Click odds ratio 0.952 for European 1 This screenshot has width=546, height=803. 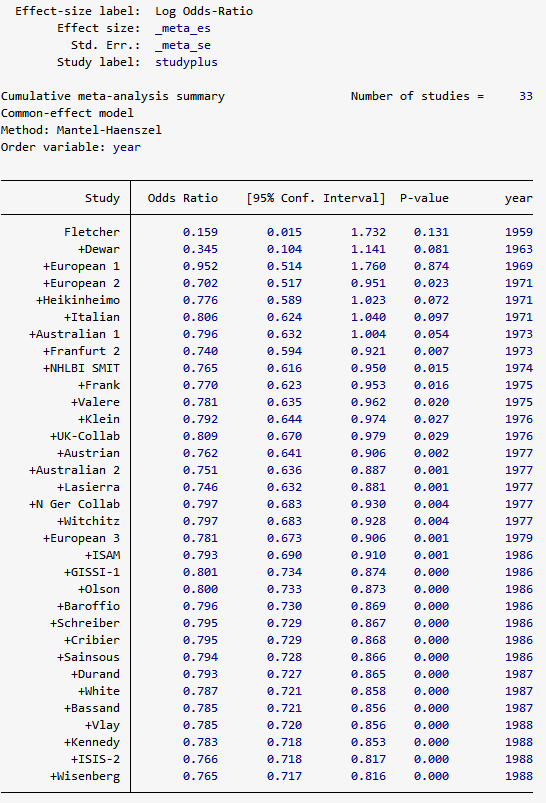[200, 266]
